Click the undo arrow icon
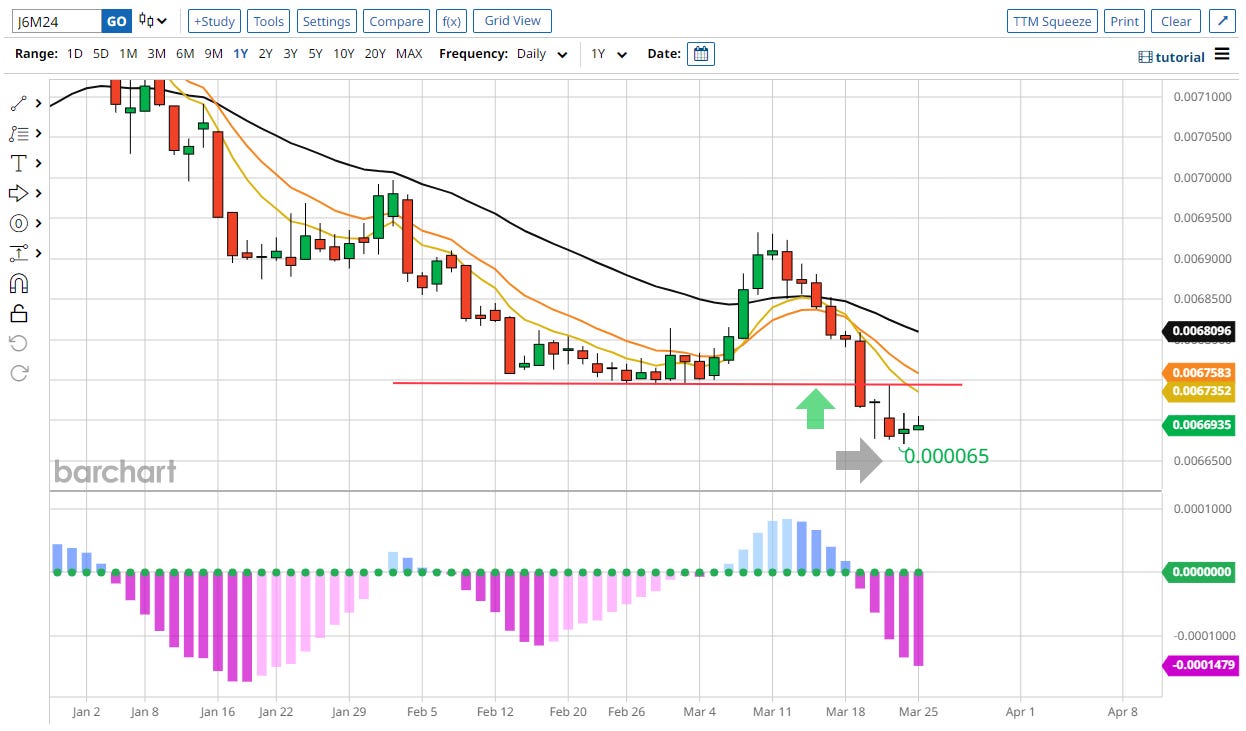This screenshot has height=731, width=1246. pyautogui.click(x=18, y=343)
